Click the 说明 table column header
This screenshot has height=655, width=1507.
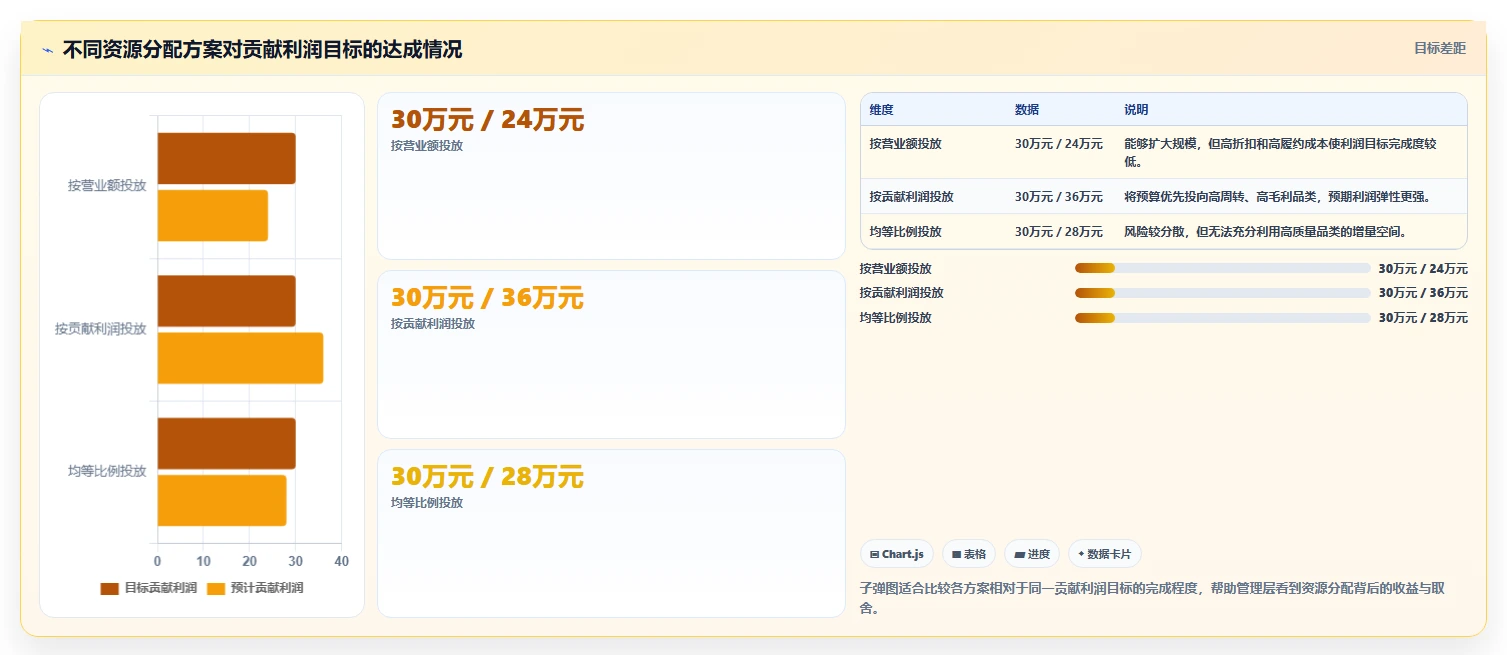pos(1137,110)
